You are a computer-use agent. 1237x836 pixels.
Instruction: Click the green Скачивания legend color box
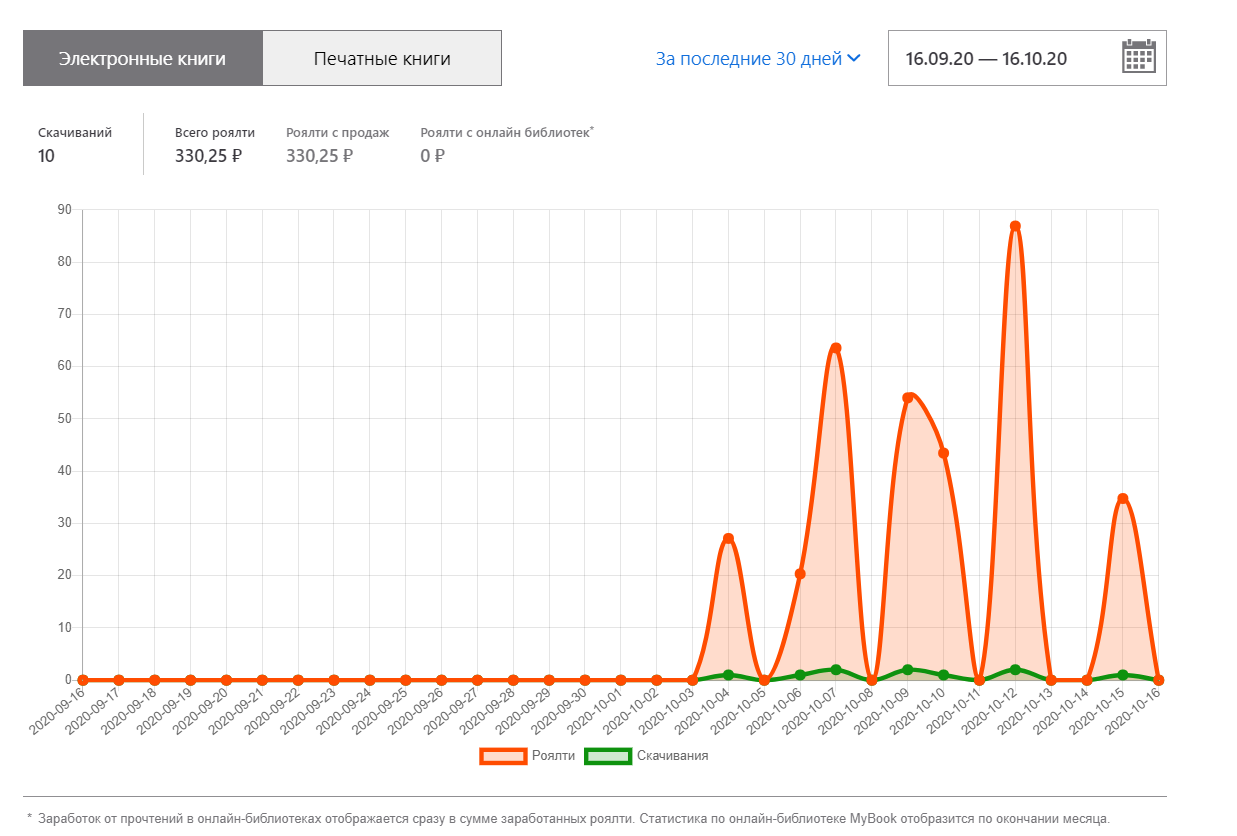pos(607,756)
